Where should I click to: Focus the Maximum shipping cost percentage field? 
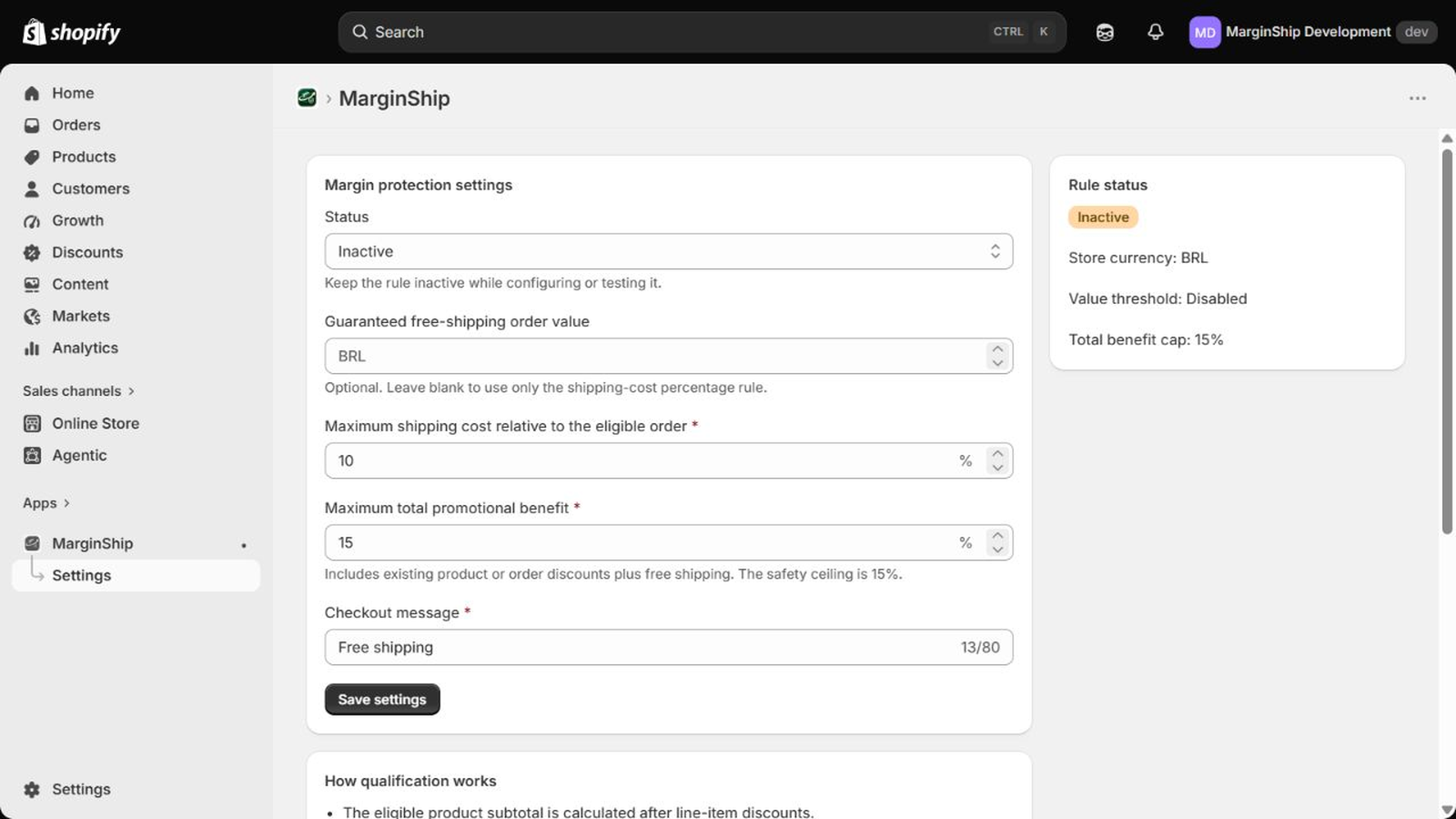click(669, 460)
